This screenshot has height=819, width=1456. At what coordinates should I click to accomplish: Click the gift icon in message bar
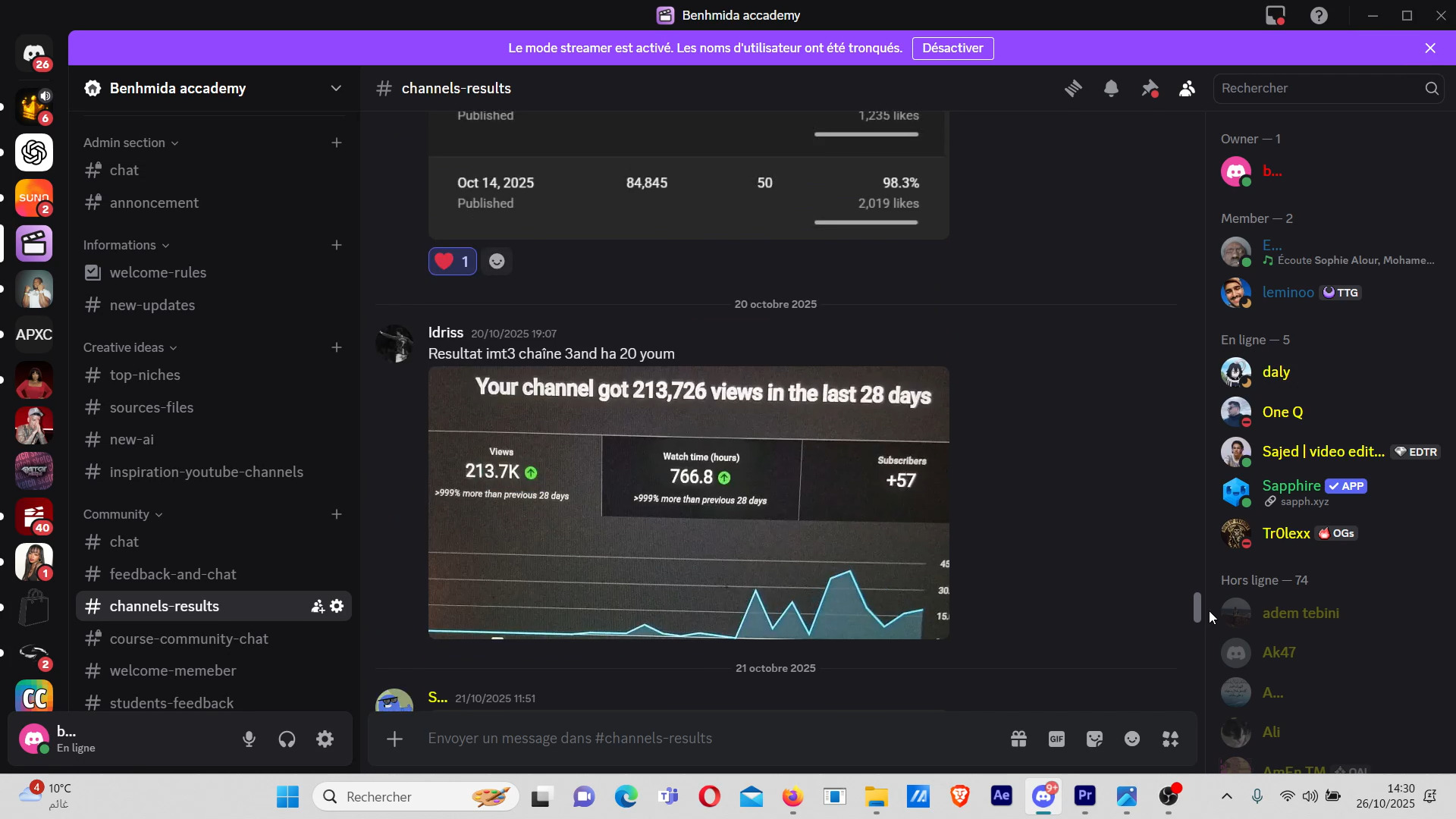coord(1018,739)
